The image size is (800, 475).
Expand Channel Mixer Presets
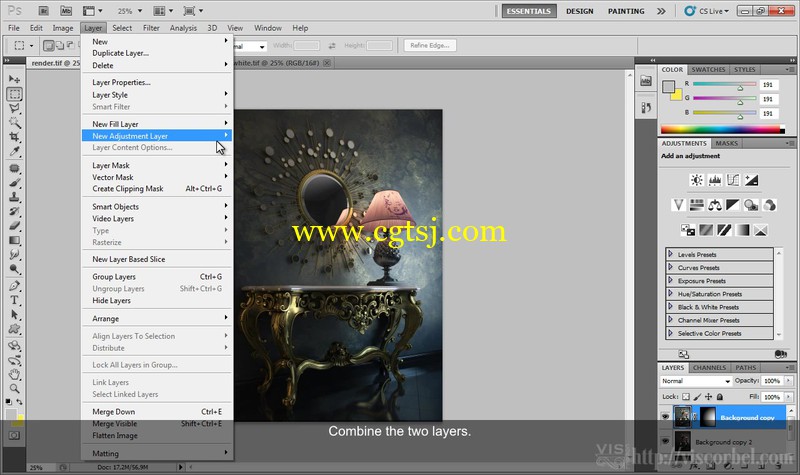[670, 320]
